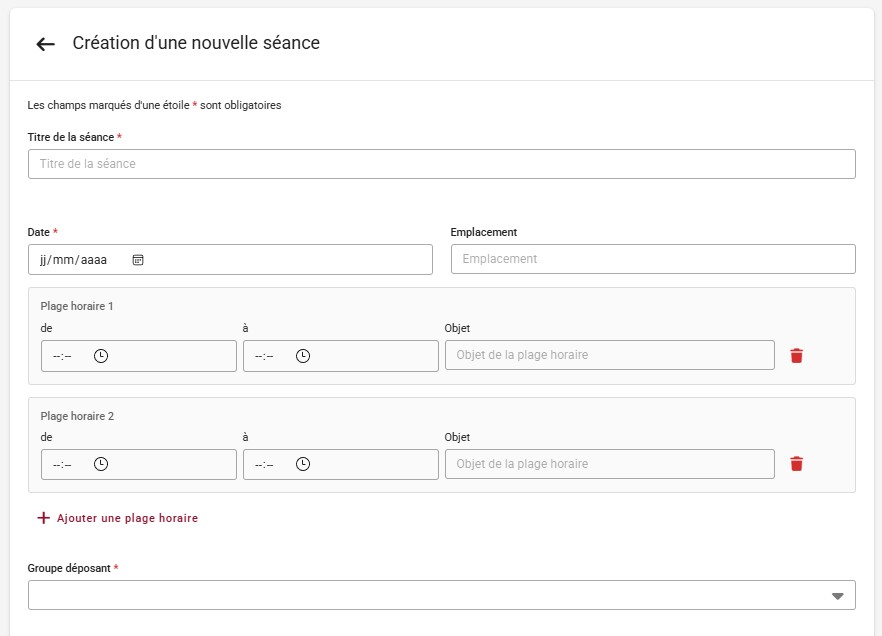
Task: Expand the Groupe déposant dropdown arrow
Action: click(x=837, y=596)
